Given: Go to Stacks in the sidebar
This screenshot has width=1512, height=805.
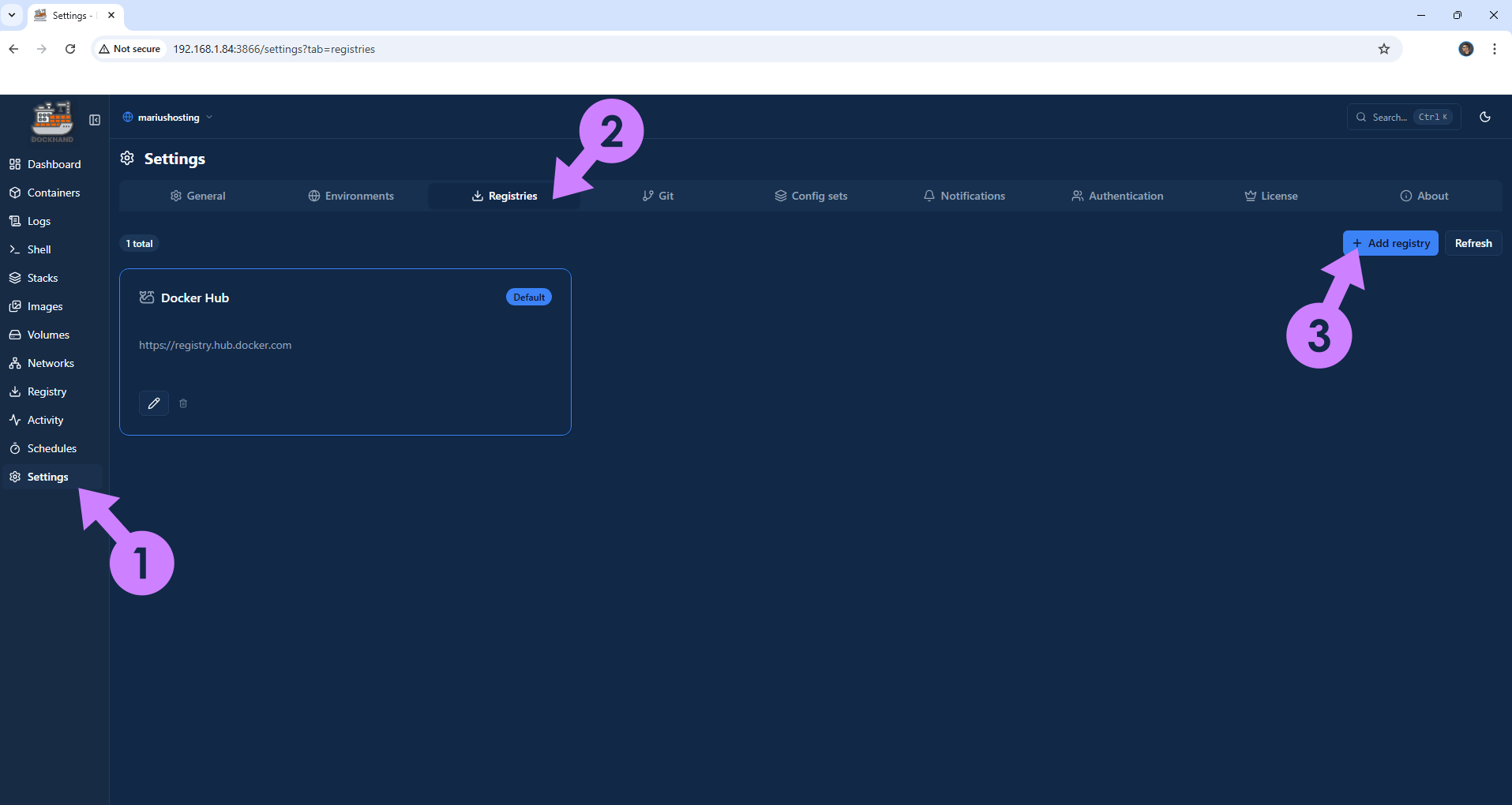Looking at the screenshot, I should tap(43, 278).
